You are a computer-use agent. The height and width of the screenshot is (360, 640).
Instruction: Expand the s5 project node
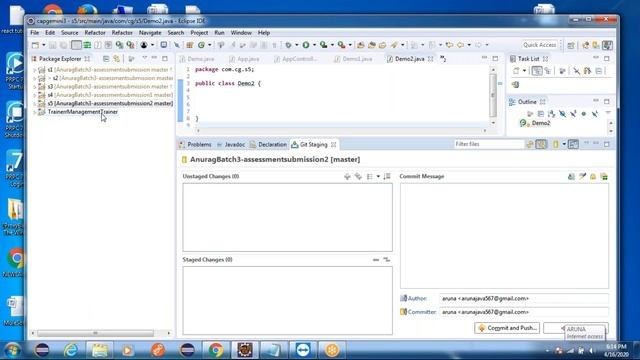[34, 103]
